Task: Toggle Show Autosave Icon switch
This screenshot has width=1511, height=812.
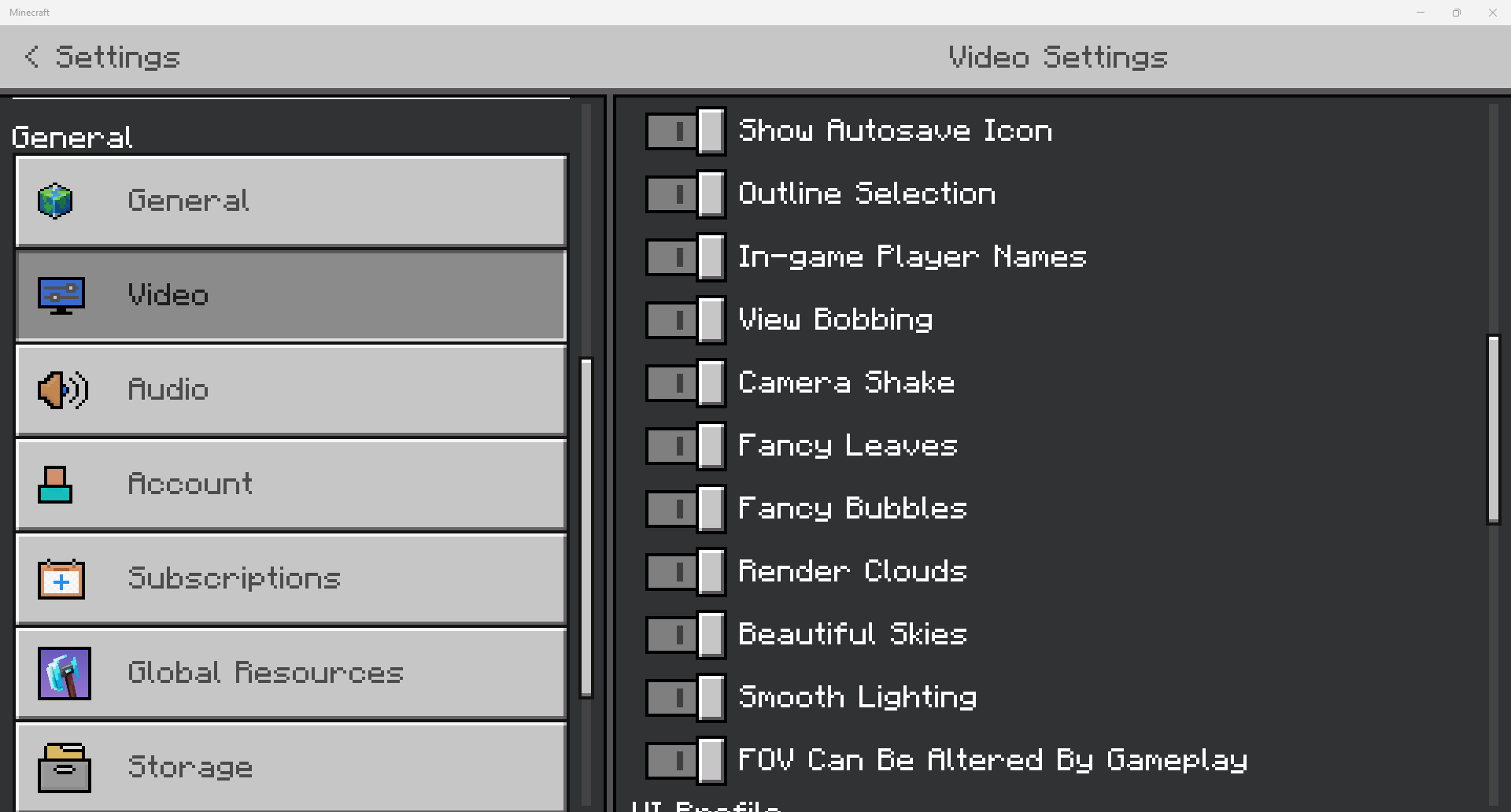Action: coord(685,131)
